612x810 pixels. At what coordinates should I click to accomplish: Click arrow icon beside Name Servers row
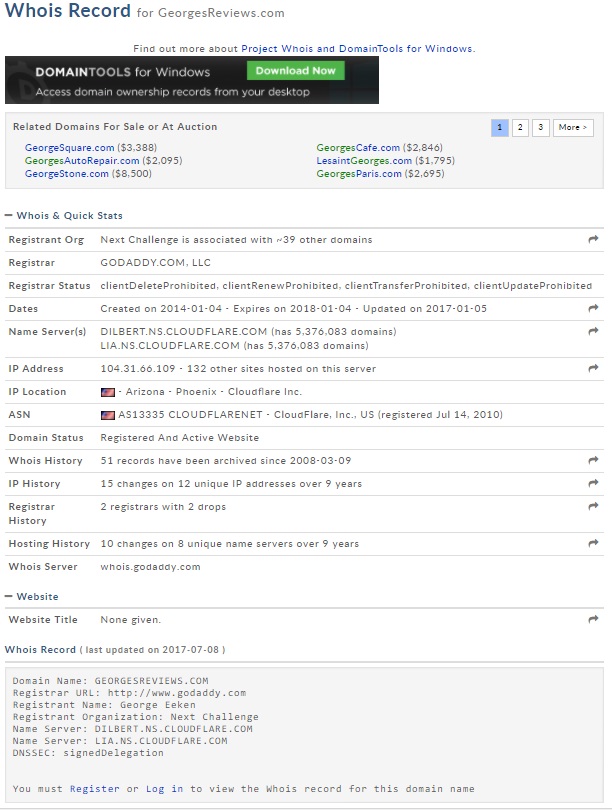tap(593, 331)
